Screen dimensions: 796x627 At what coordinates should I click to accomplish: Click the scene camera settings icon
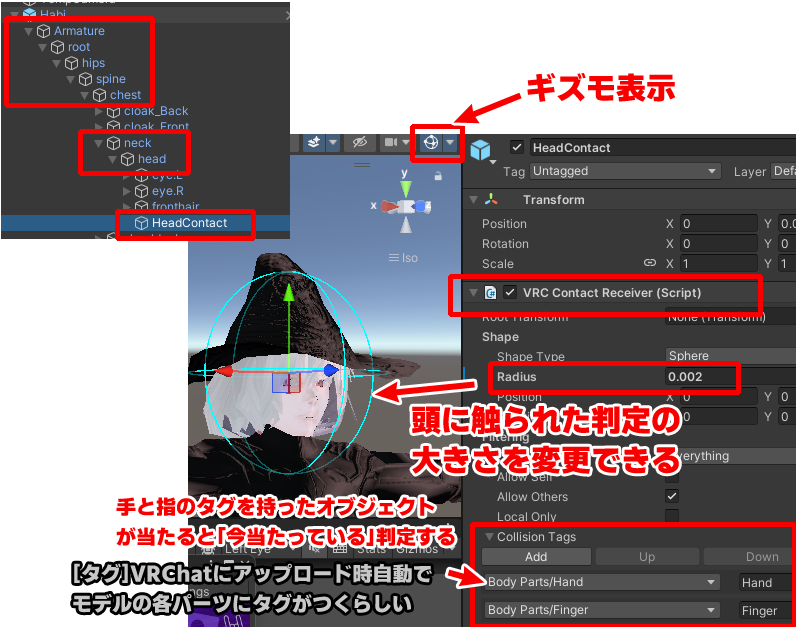click(x=391, y=142)
